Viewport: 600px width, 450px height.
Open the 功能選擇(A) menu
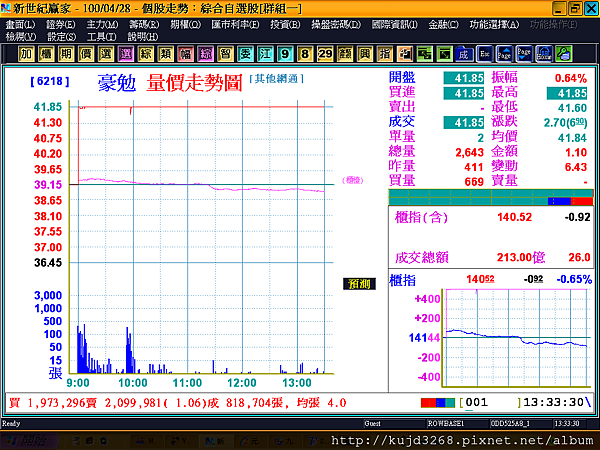pos(494,25)
